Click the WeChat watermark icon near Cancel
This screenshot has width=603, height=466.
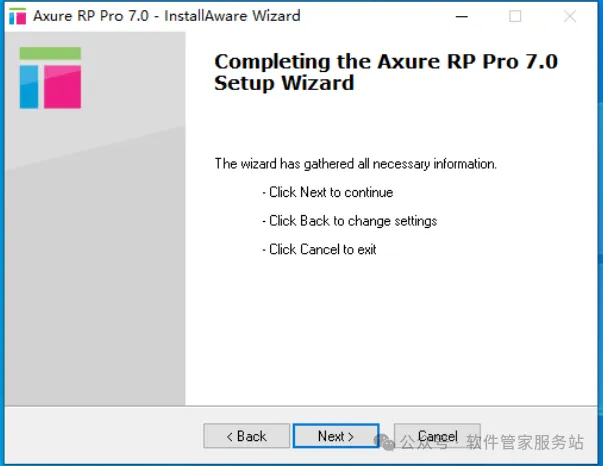click(x=384, y=442)
